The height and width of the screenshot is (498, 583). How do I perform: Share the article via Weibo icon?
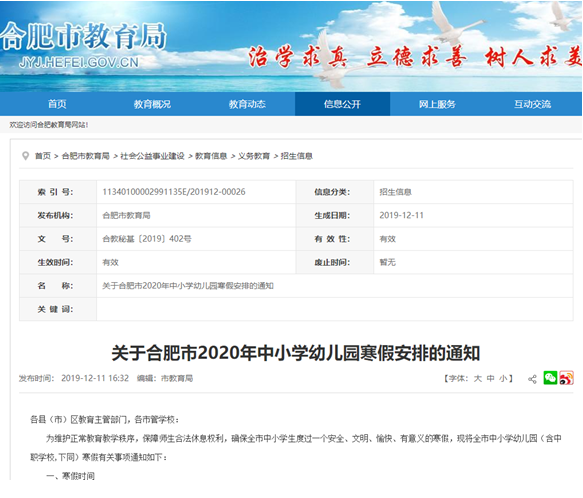tap(566, 378)
